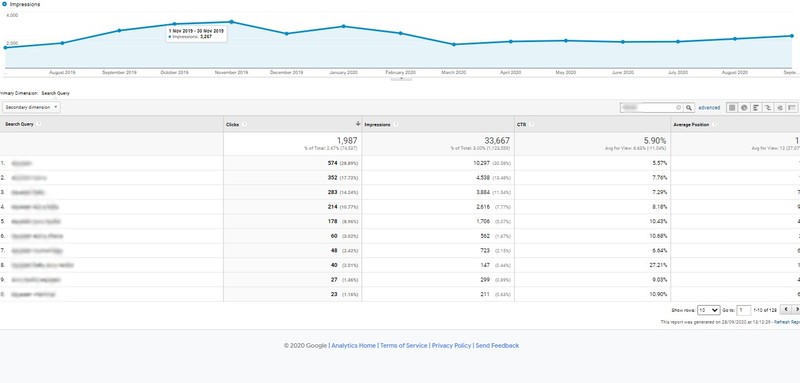Open the Secondary dimension dropdown
The width and height of the screenshot is (800, 383).
(x=31, y=108)
